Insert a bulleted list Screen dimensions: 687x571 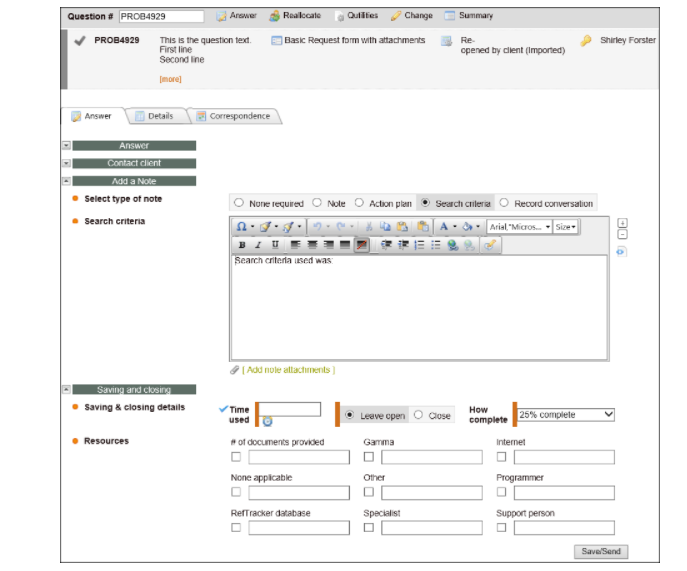(436, 245)
